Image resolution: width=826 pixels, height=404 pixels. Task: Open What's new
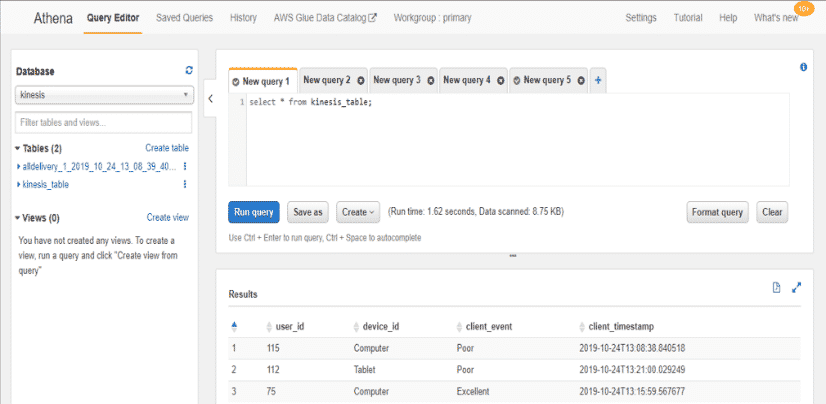pyautogui.click(x=775, y=18)
